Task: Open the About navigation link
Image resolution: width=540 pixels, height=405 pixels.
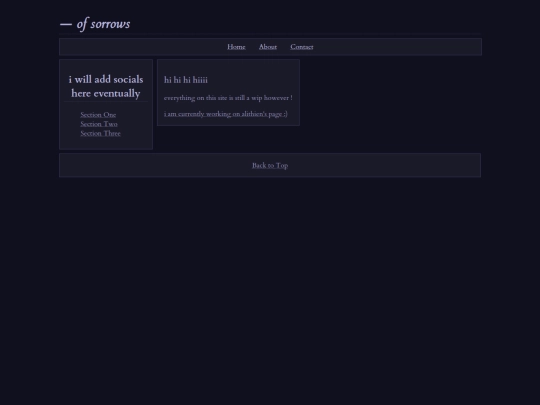Action: click(x=268, y=47)
